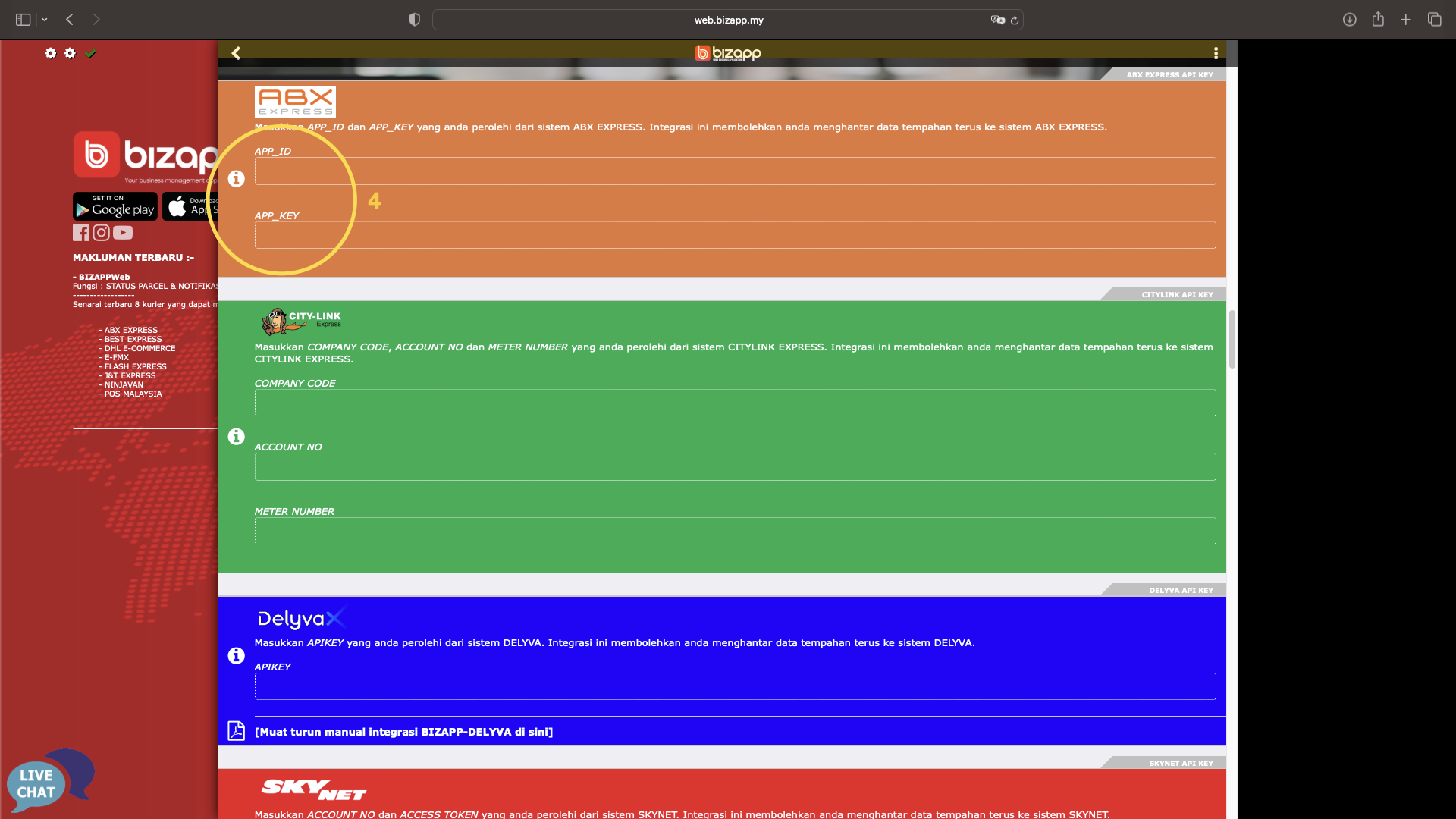This screenshot has height=819, width=1456.
Task: Click the privacy shield icon in Safari
Action: pyautogui.click(x=415, y=20)
